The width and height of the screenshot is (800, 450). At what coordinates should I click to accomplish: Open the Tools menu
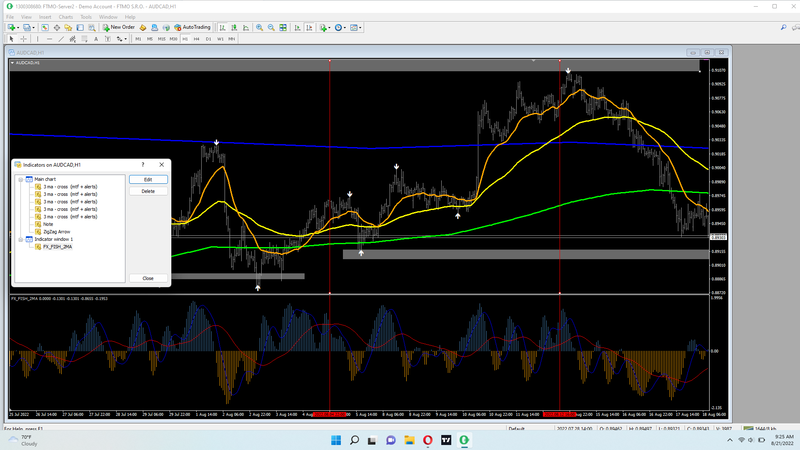[x=86, y=17]
